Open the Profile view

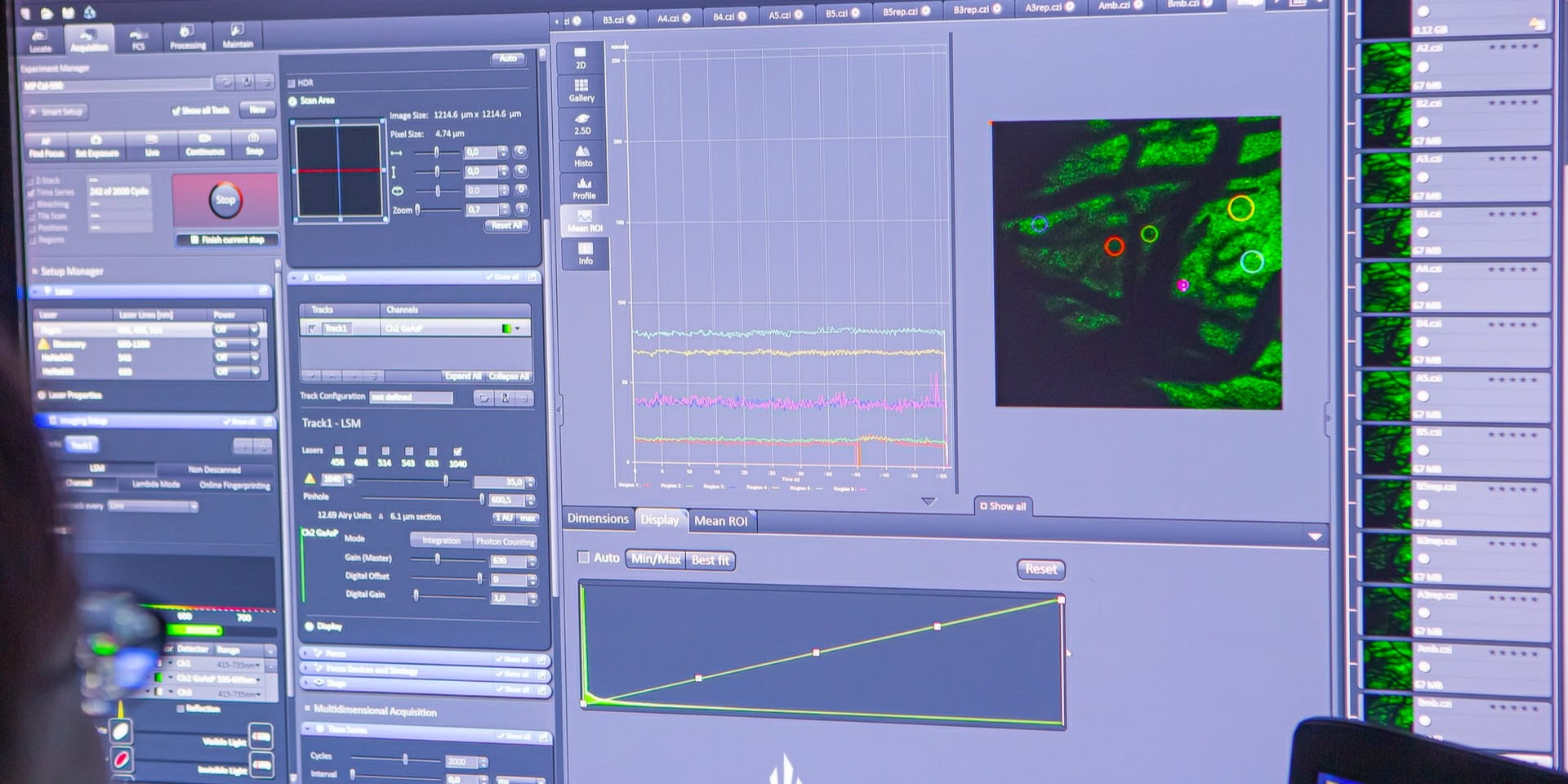point(584,188)
